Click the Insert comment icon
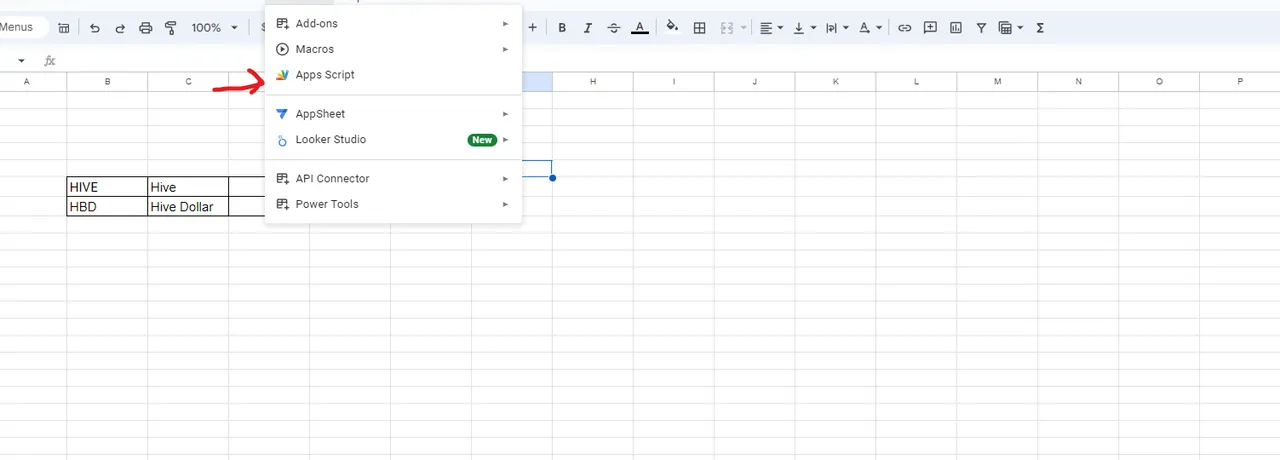 click(930, 28)
